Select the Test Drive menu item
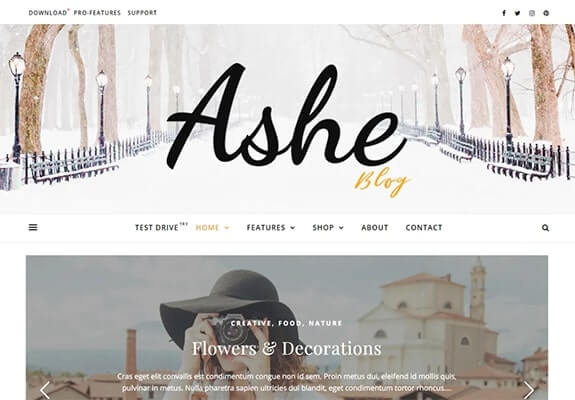 [157, 228]
